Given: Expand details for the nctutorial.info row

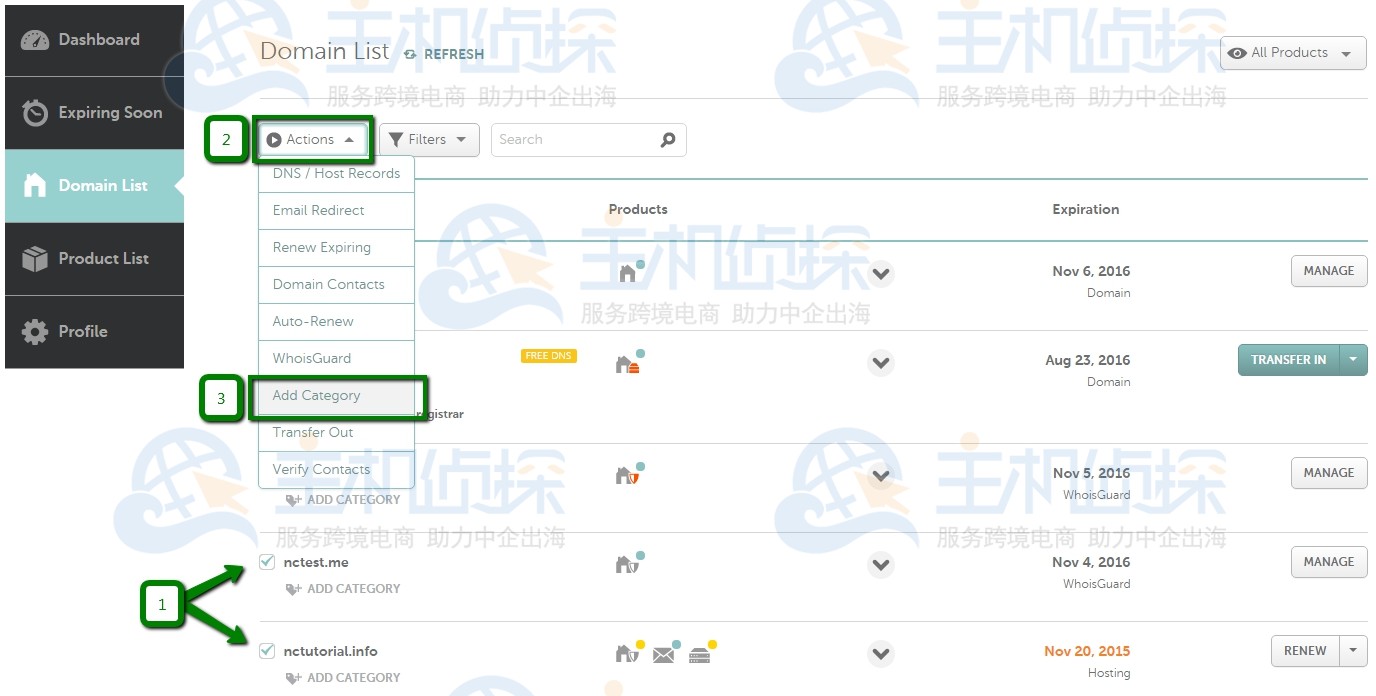Looking at the screenshot, I should [881, 653].
